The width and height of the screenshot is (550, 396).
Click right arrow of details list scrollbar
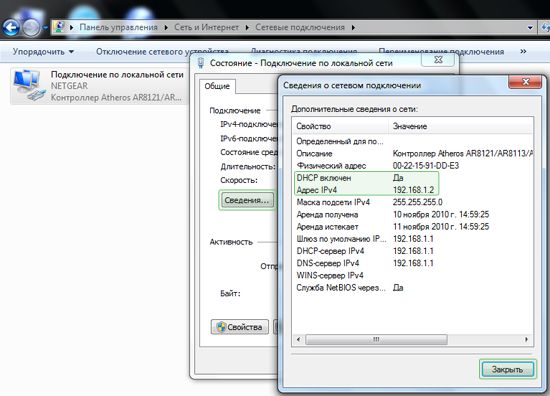point(526,339)
